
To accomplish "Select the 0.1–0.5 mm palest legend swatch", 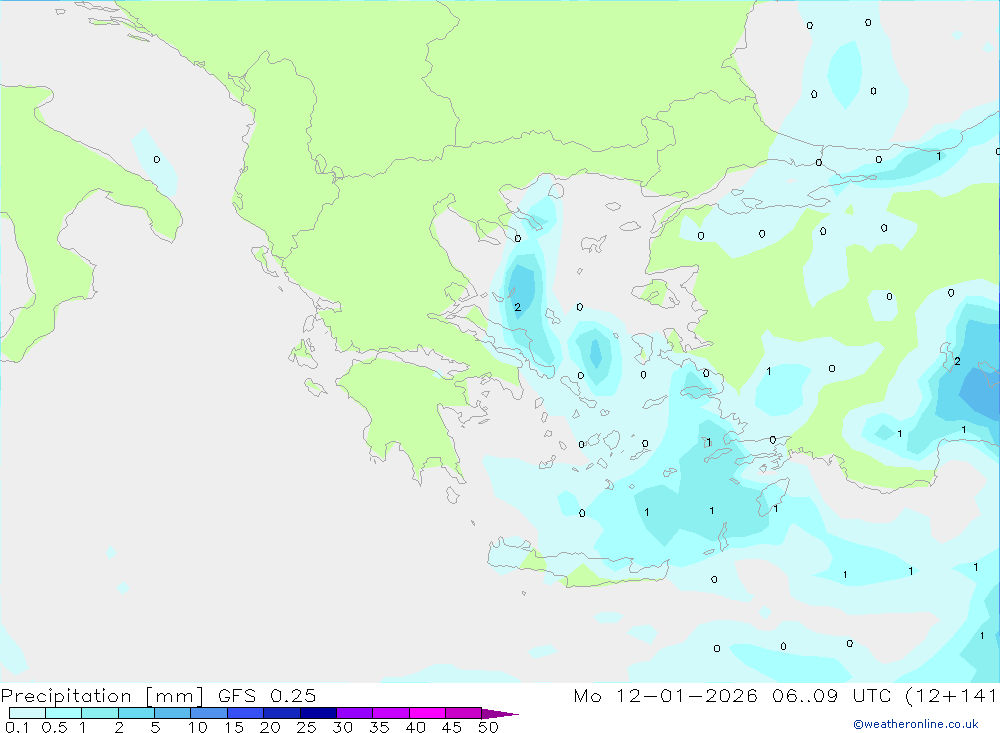I will click(x=27, y=713).
